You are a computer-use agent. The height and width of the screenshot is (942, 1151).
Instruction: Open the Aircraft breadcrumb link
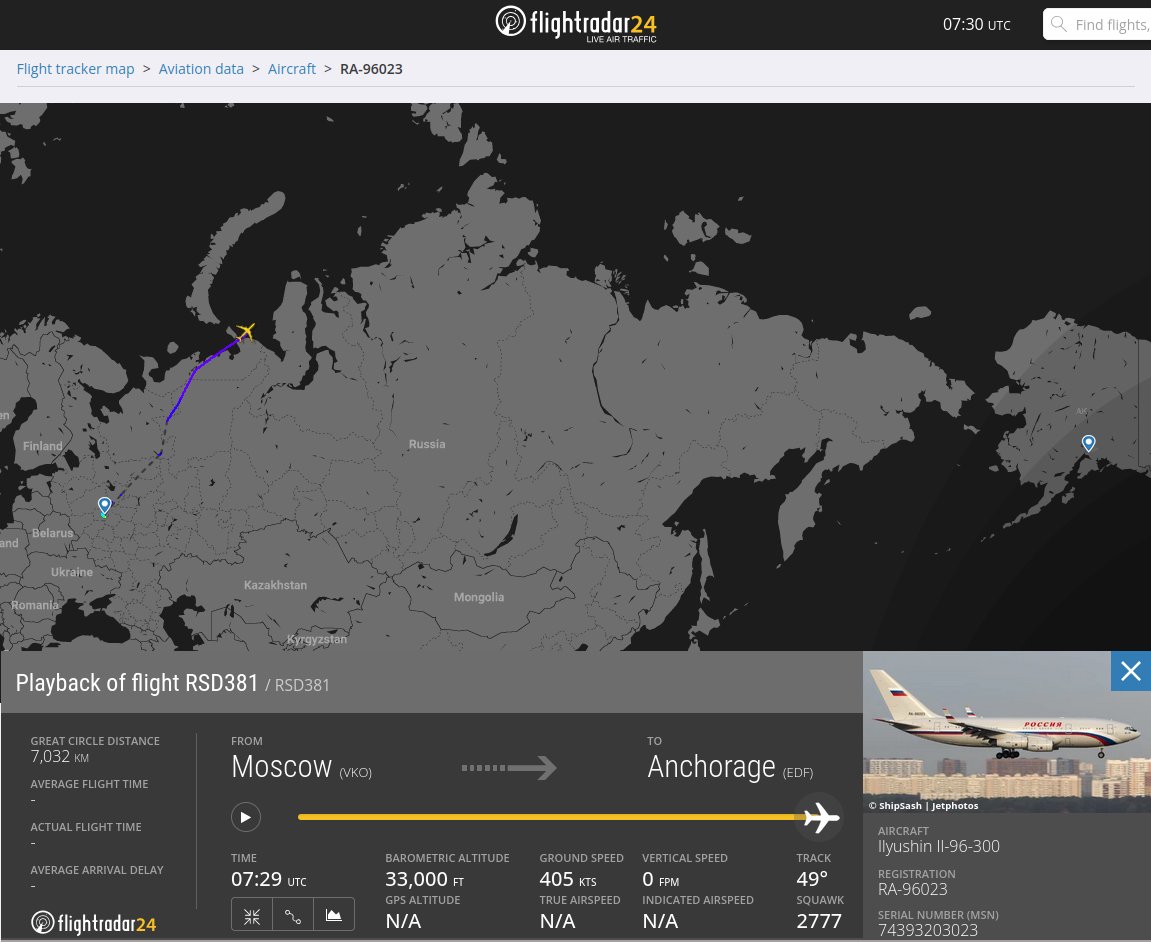291,69
